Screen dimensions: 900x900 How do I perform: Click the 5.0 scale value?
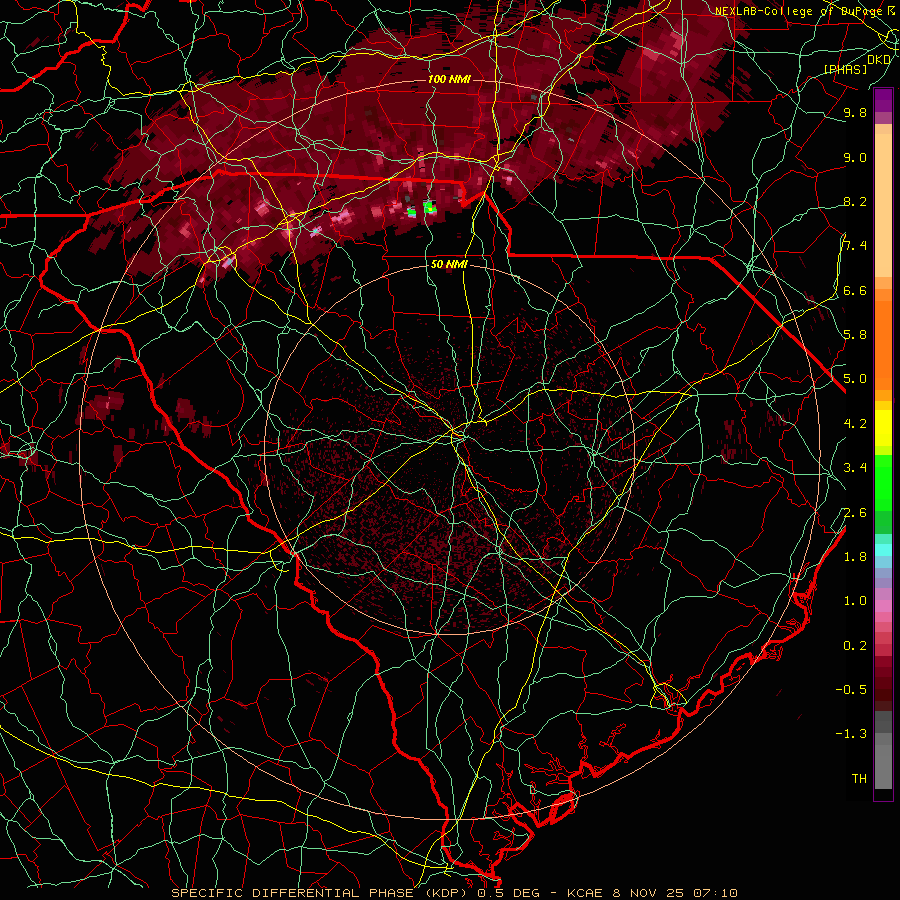pos(855,379)
